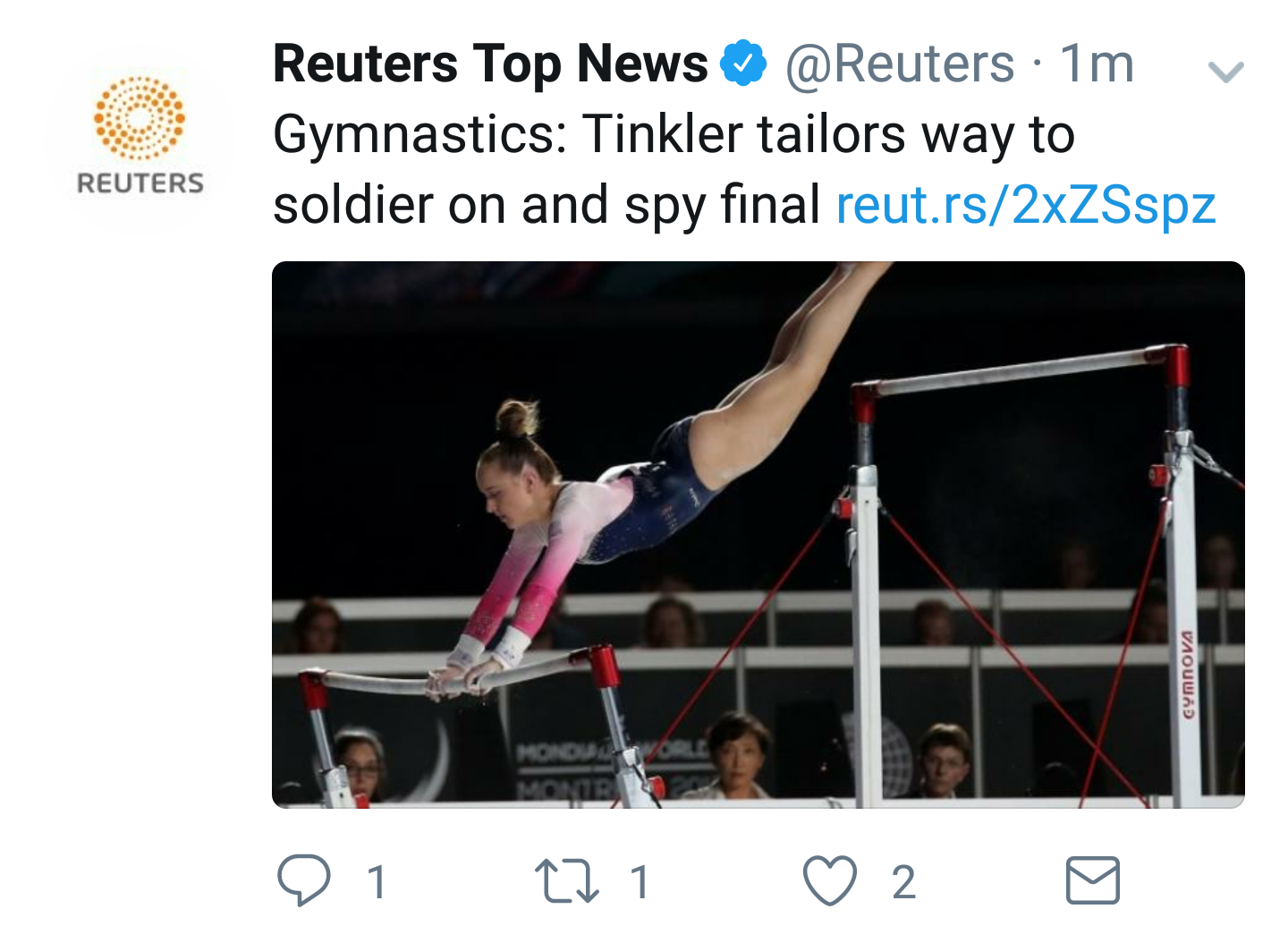Retweet this Reuters tweet

click(566, 880)
